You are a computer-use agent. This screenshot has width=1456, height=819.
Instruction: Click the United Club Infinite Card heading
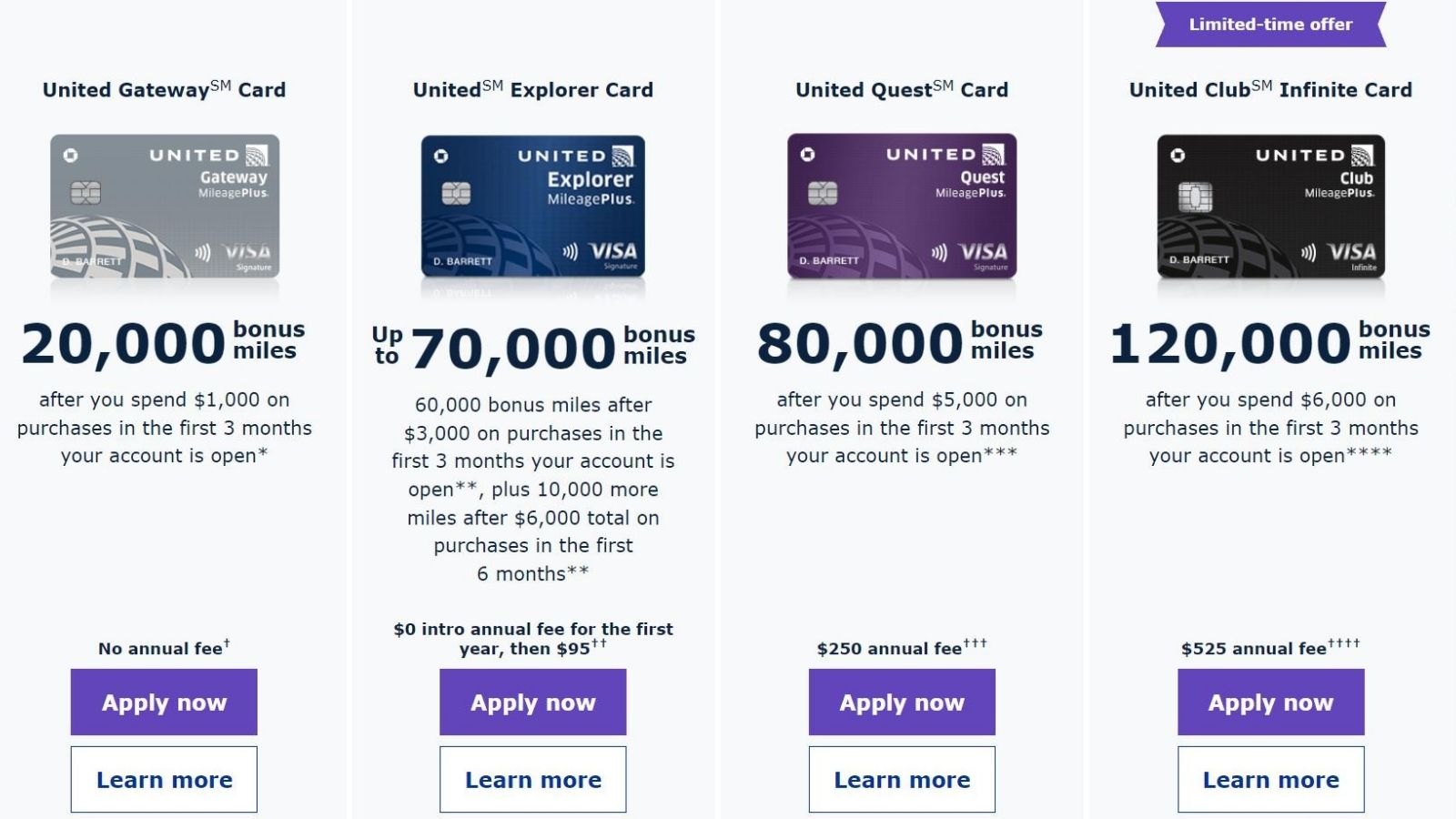[1270, 89]
